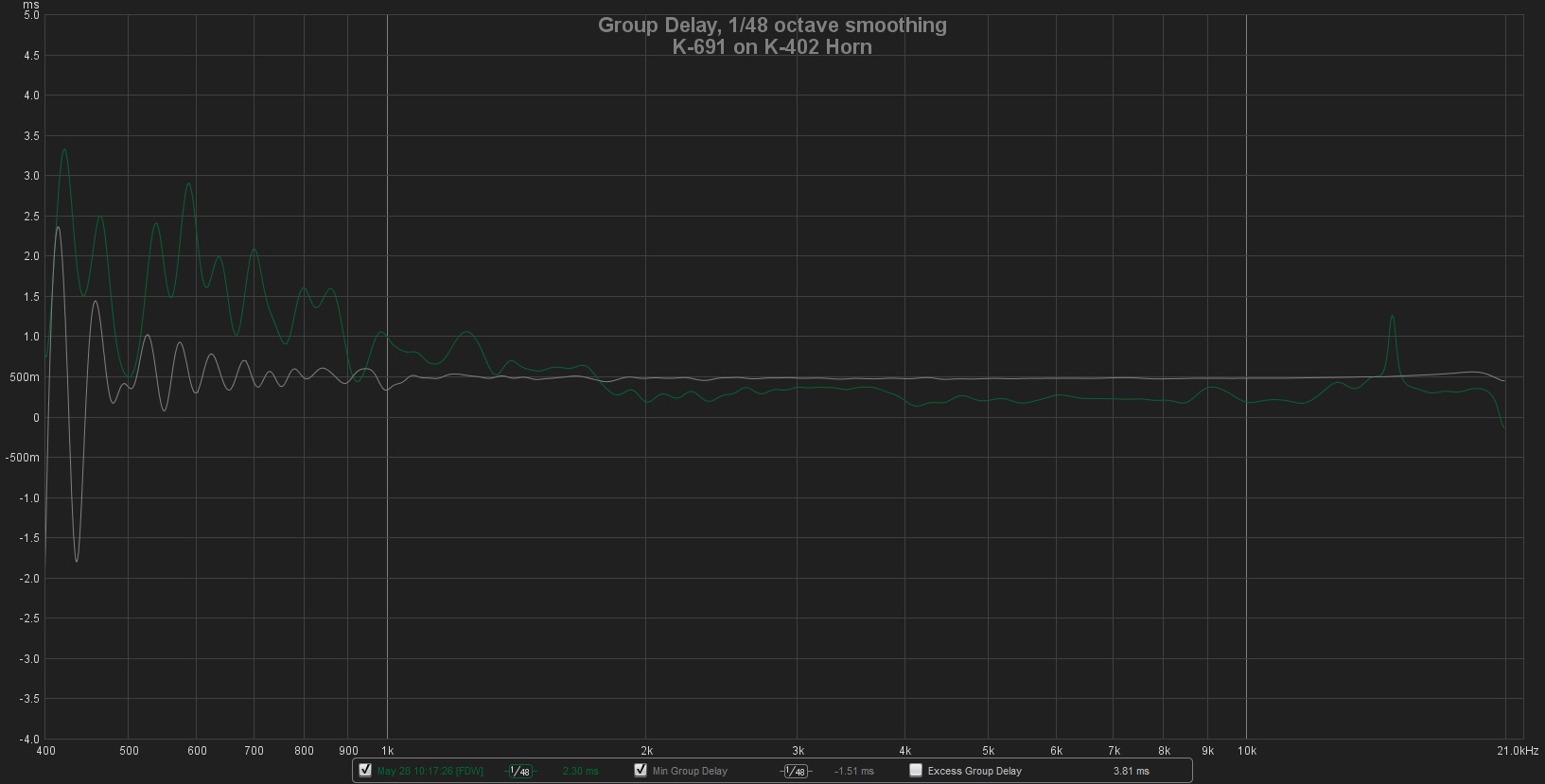Click the -1.51 ms legend value
Viewport: 1545px width, 784px height.
point(854,771)
